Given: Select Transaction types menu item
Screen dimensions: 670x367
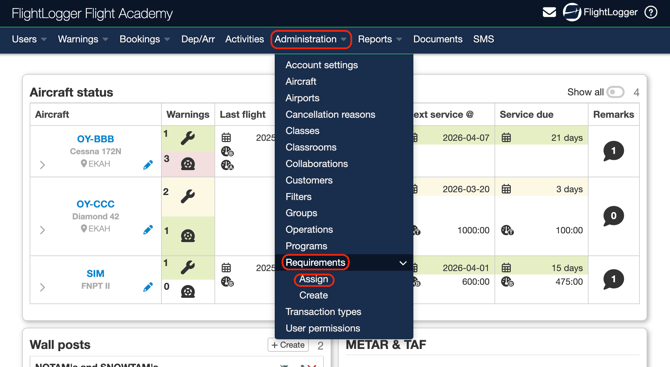Looking at the screenshot, I should 323,312.
